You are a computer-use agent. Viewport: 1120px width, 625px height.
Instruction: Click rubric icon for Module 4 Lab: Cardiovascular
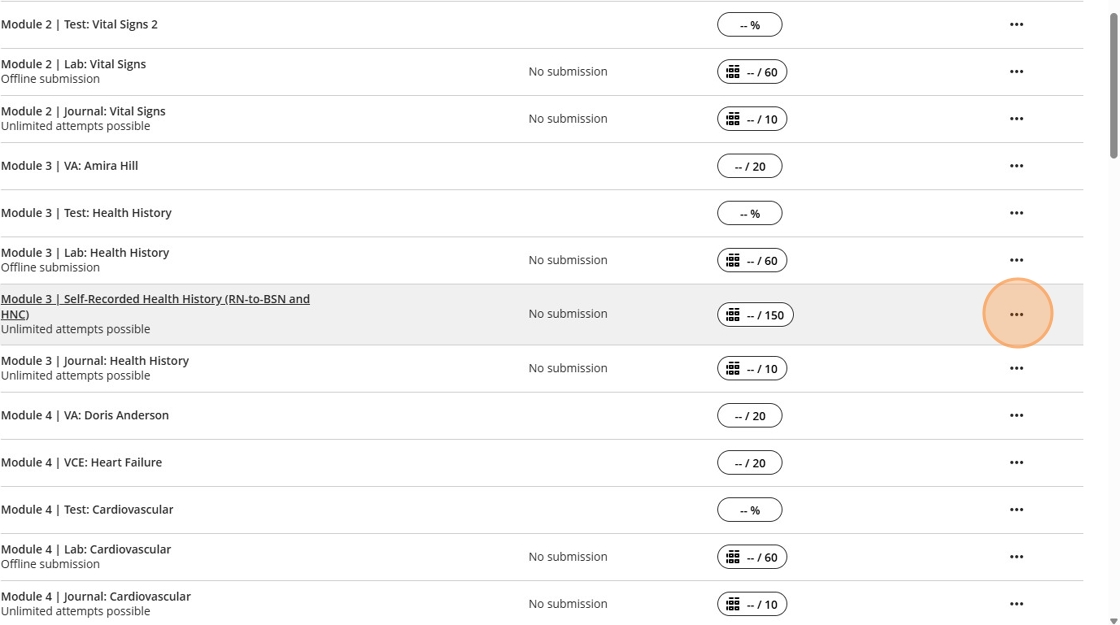[733, 557]
